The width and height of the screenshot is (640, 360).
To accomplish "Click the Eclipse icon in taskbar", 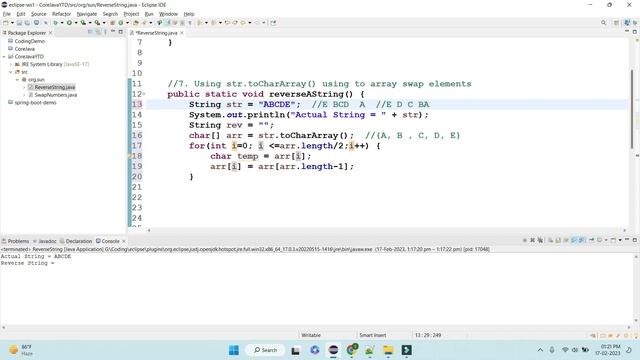I will click(x=333, y=350).
